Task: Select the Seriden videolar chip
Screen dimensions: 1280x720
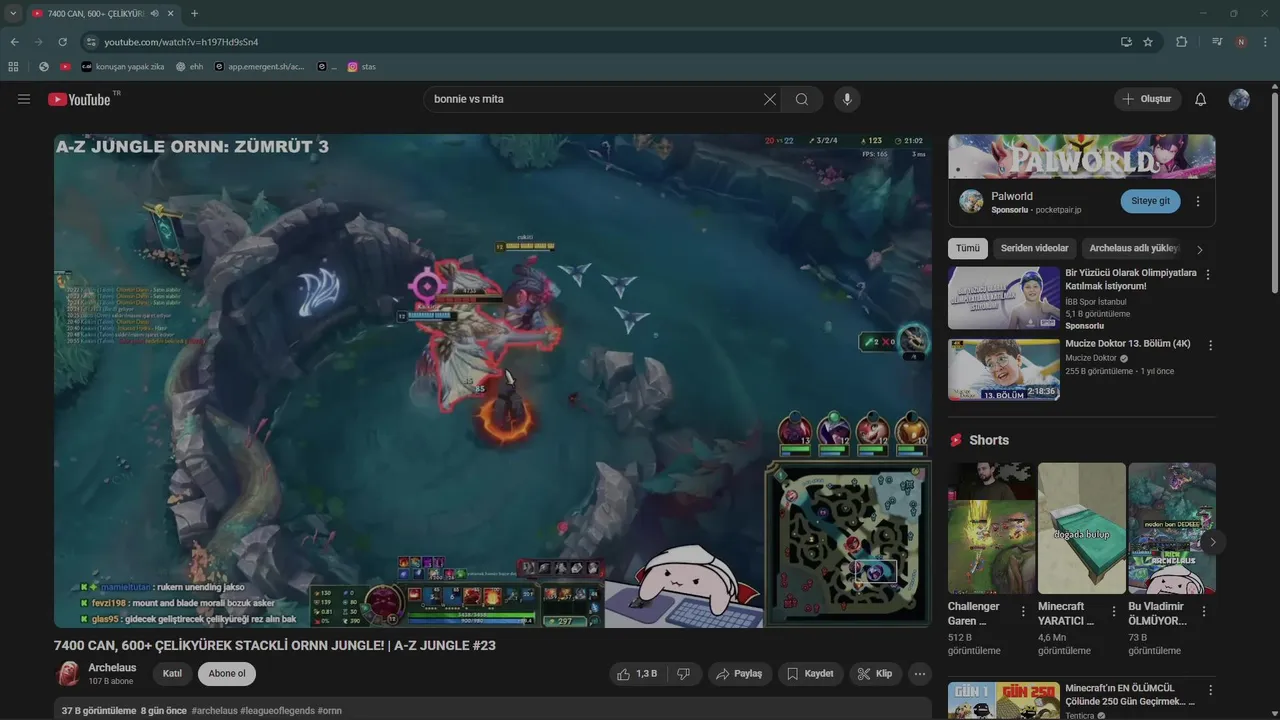Action: click(1035, 249)
